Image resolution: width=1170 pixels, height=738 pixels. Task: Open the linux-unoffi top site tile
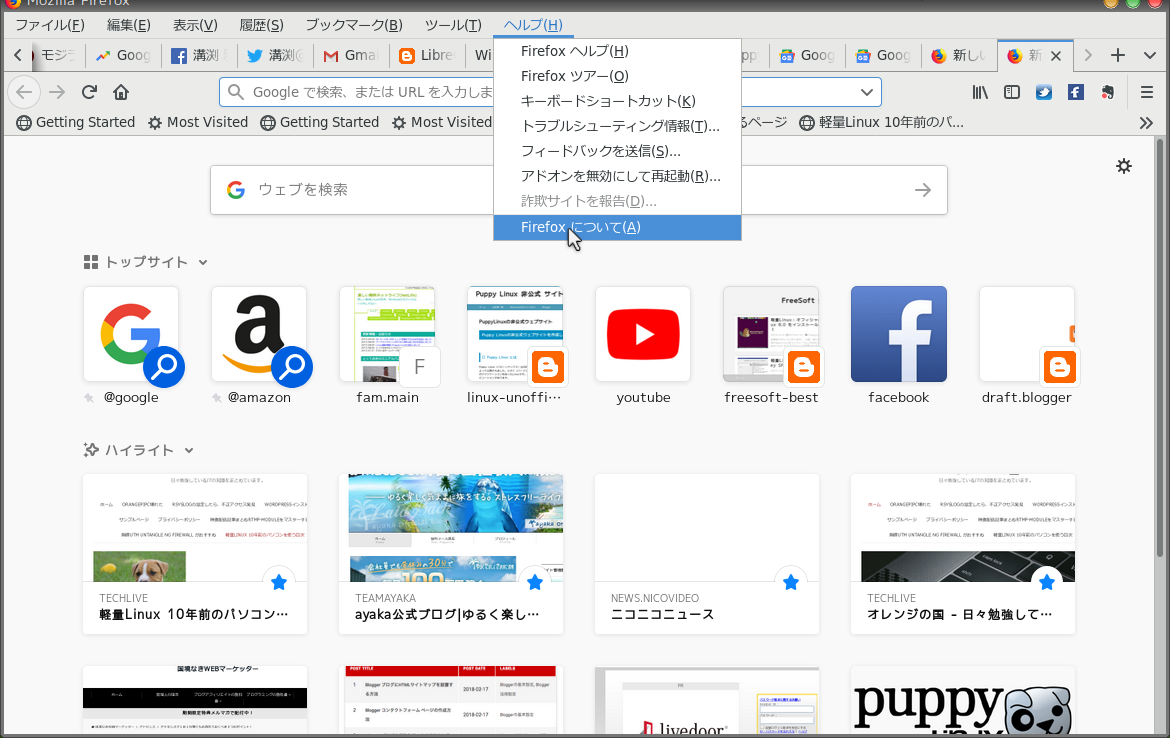point(515,334)
